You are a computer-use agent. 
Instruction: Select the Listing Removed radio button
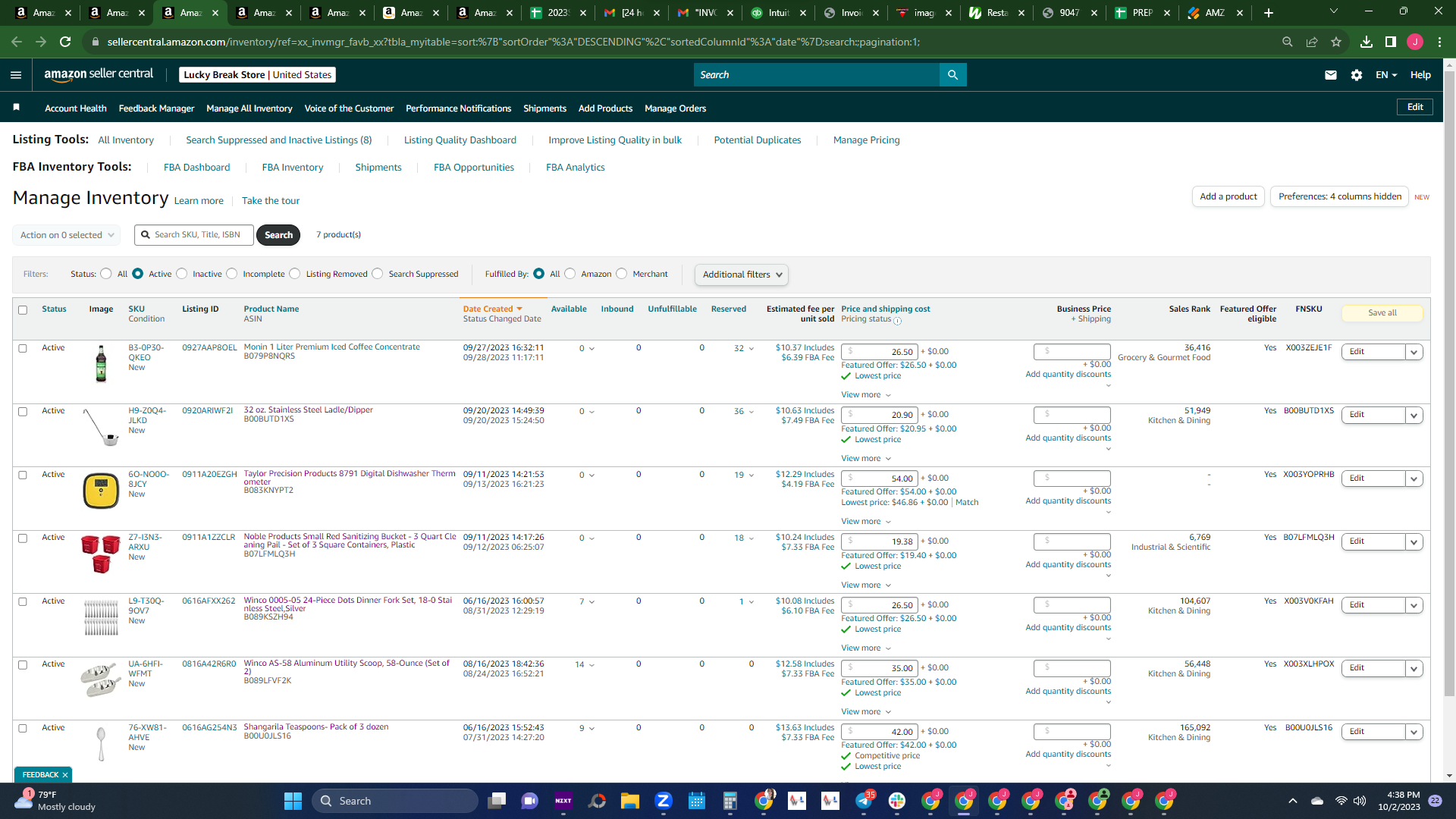click(295, 274)
